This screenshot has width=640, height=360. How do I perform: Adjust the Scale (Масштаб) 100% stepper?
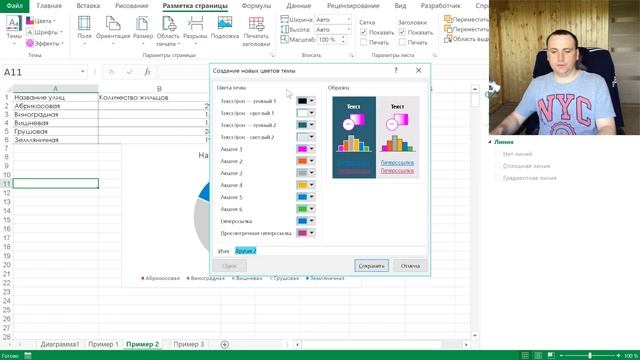[343, 40]
